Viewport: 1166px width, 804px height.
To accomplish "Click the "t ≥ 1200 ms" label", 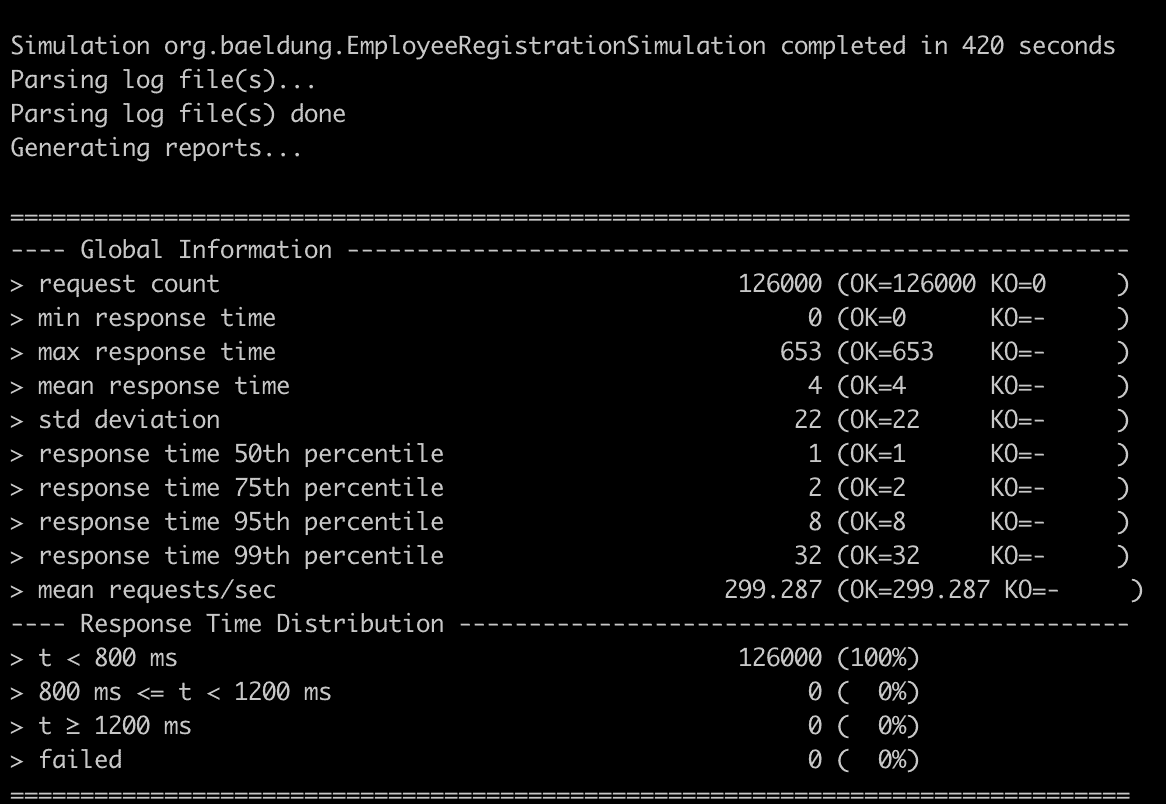I will point(115,726).
